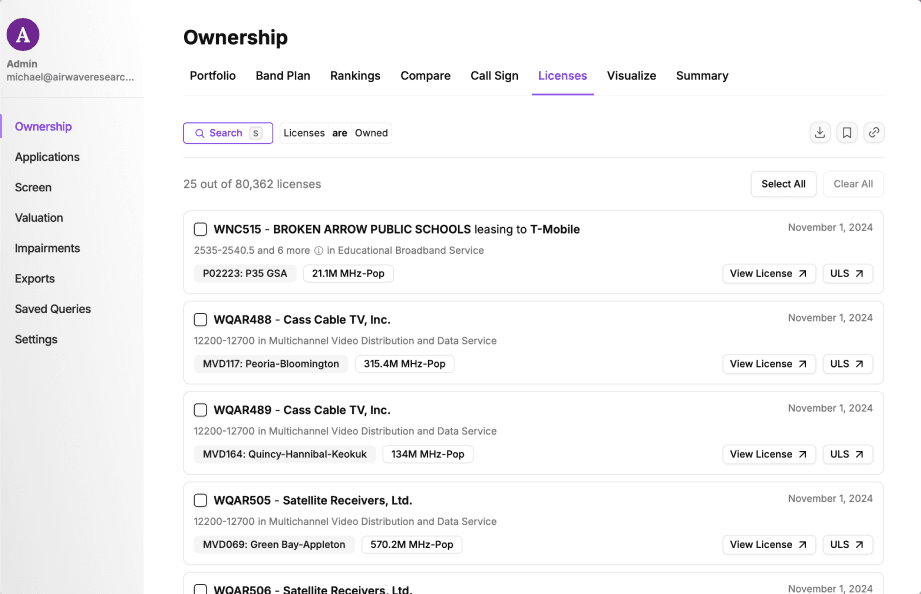The image size is (921, 594).
Task: Click the Admin avatar circle
Action: click(23, 35)
